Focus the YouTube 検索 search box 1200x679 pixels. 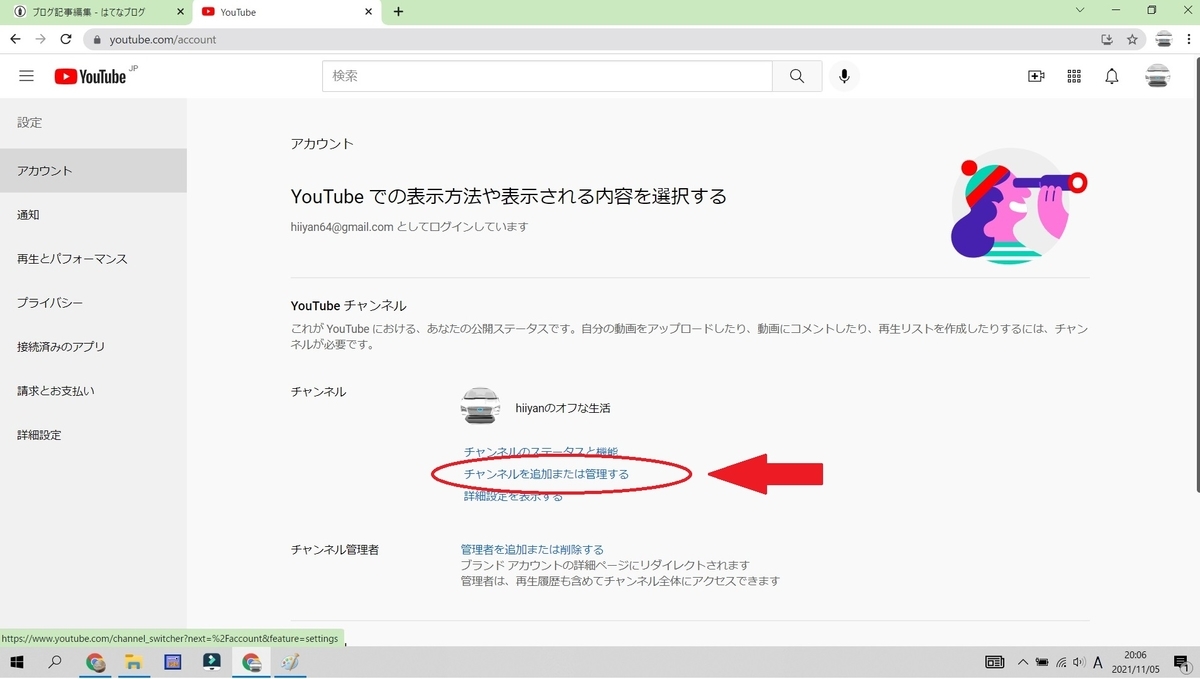(x=547, y=76)
